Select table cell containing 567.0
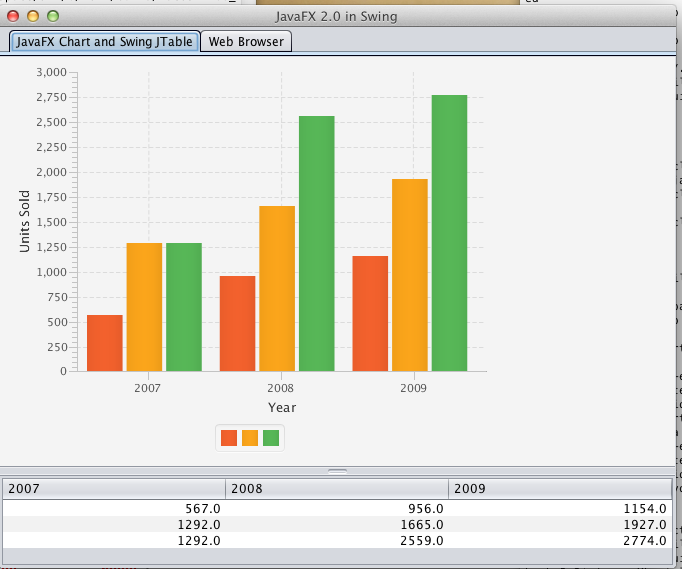The image size is (682, 569). pyautogui.click(x=114, y=509)
